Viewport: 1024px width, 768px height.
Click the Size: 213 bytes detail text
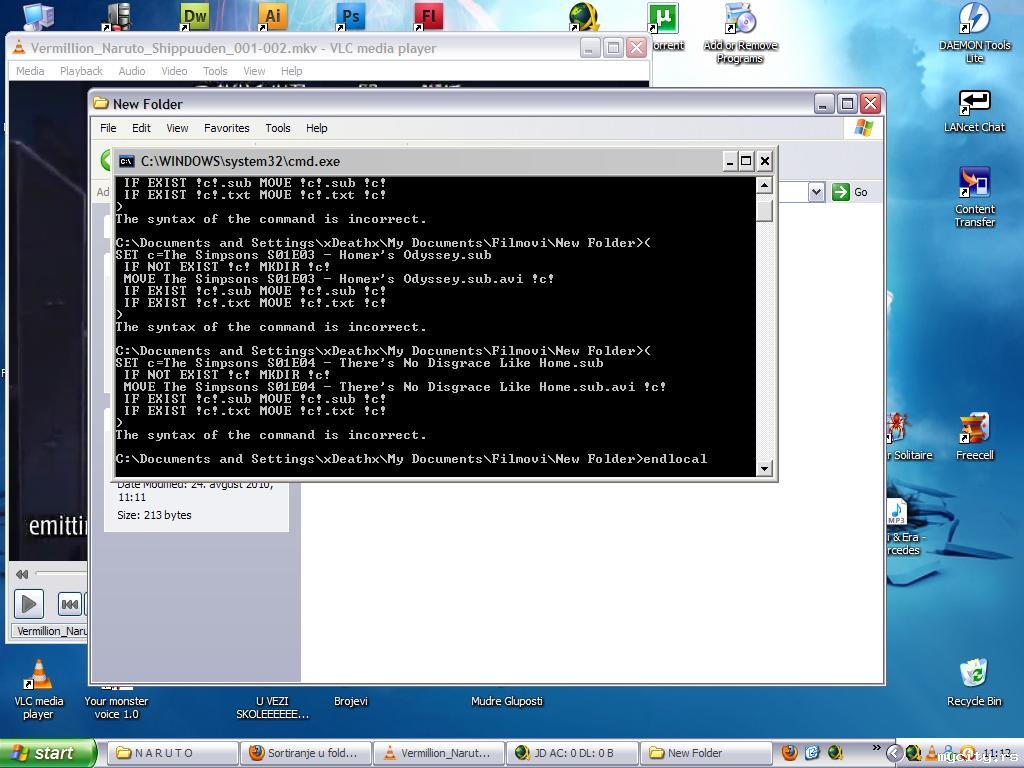[154, 515]
